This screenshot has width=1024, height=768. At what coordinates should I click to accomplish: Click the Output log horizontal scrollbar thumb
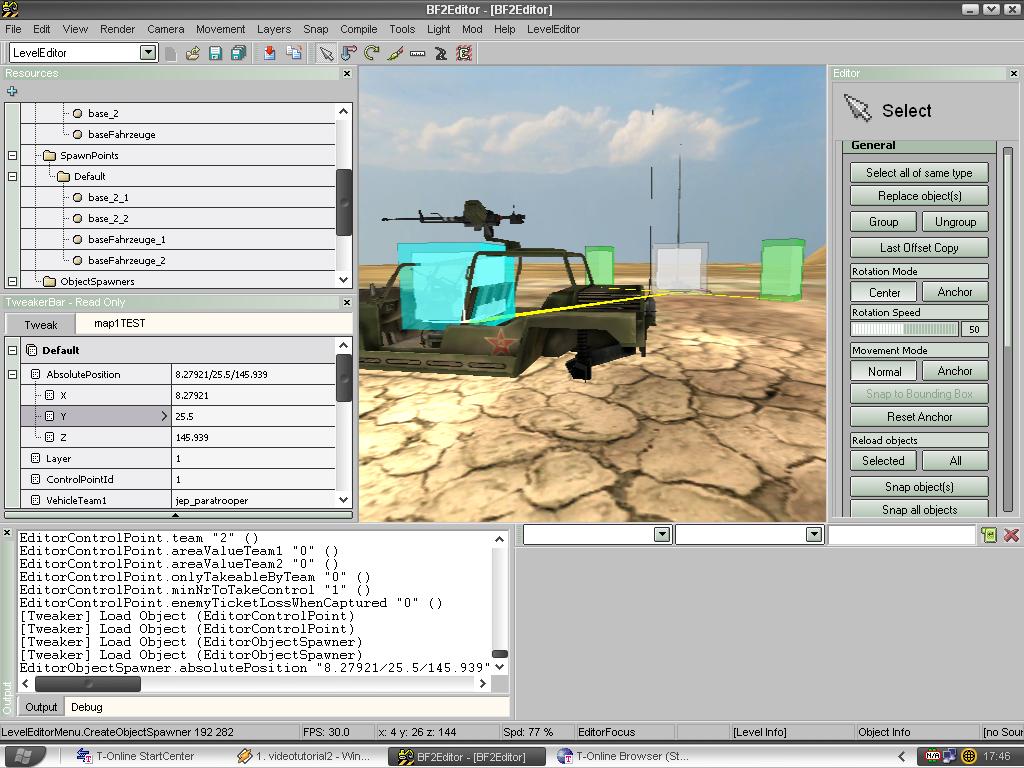tap(88, 684)
